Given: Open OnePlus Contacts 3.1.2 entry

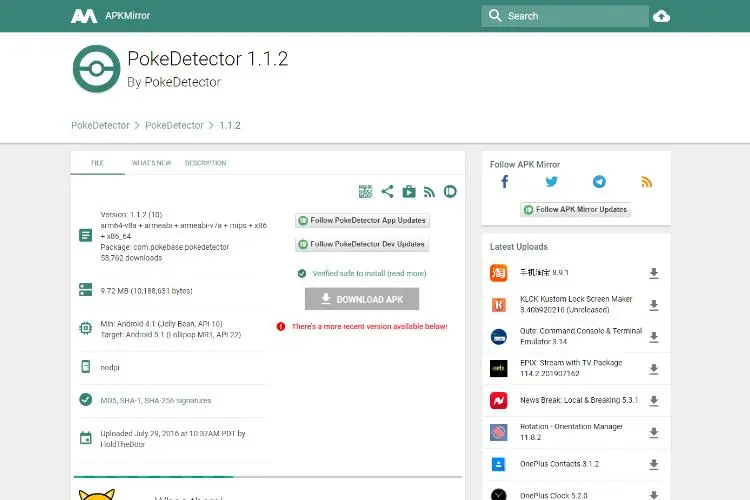Looking at the screenshot, I should [x=559, y=464].
